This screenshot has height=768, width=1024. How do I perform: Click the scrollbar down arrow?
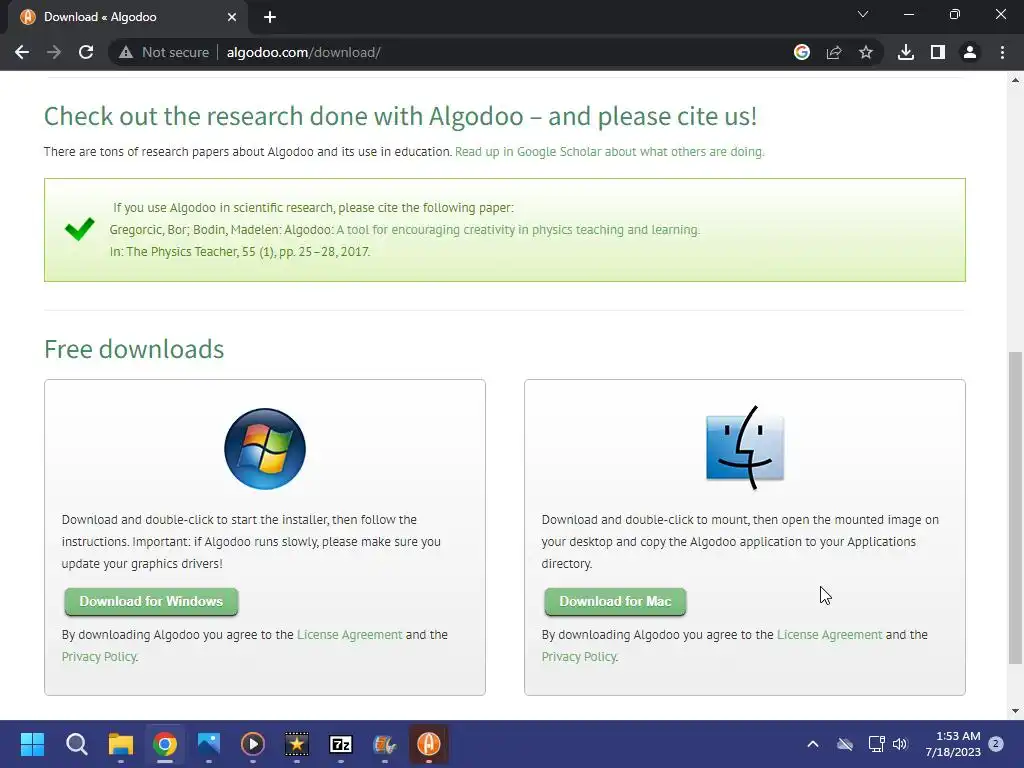tap(1015, 711)
